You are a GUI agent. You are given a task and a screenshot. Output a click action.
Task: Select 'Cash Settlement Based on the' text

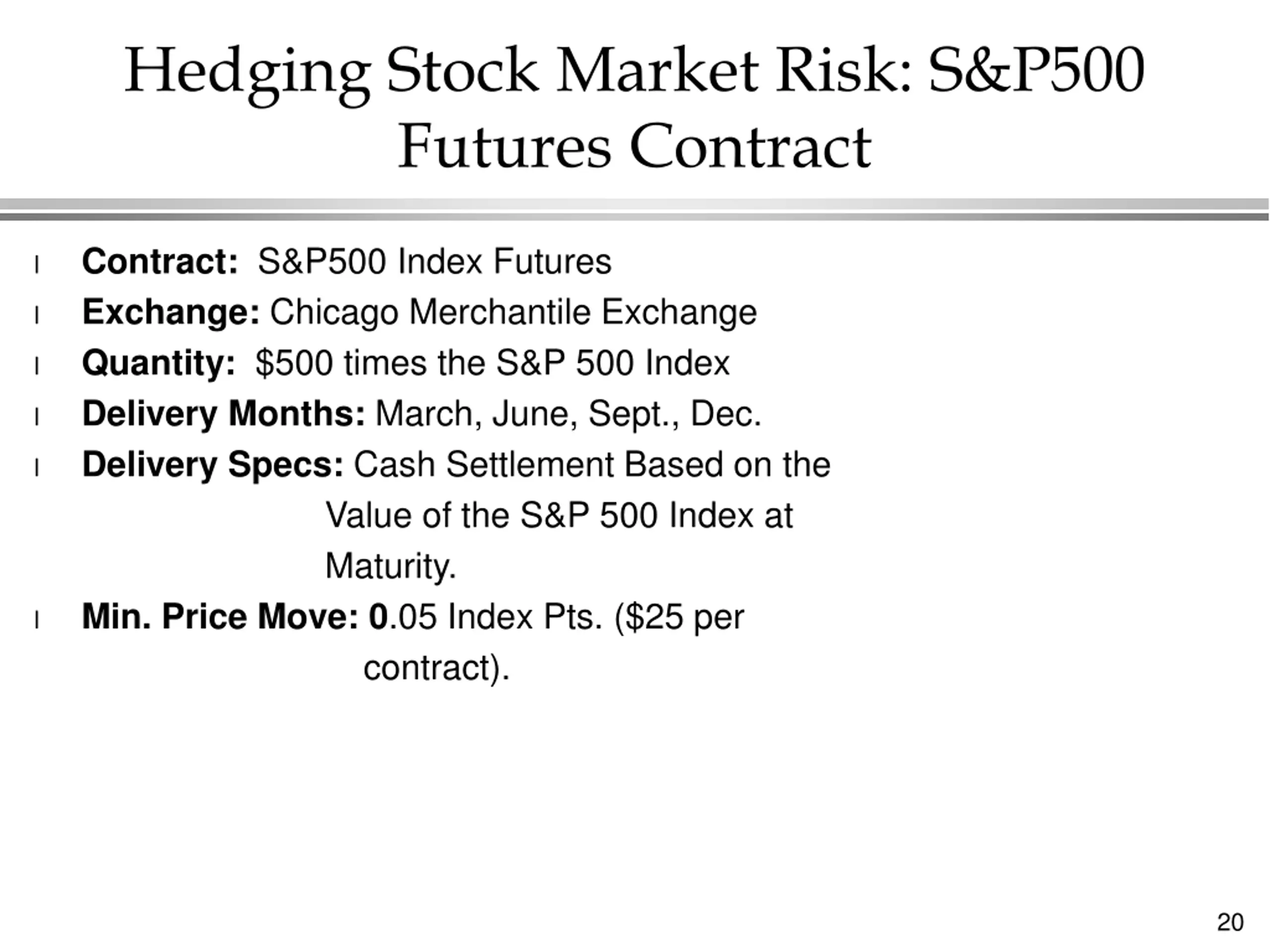(x=592, y=464)
